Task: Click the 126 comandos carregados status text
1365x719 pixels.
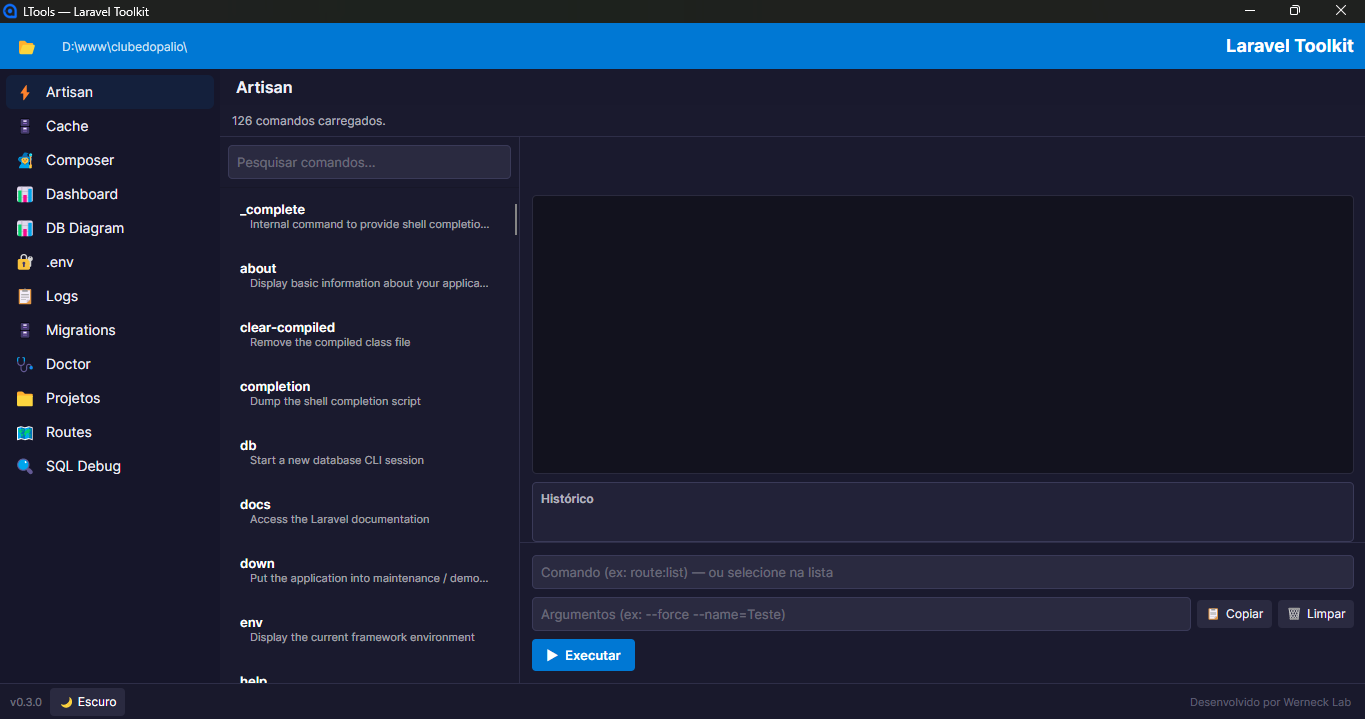Action: 309,121
